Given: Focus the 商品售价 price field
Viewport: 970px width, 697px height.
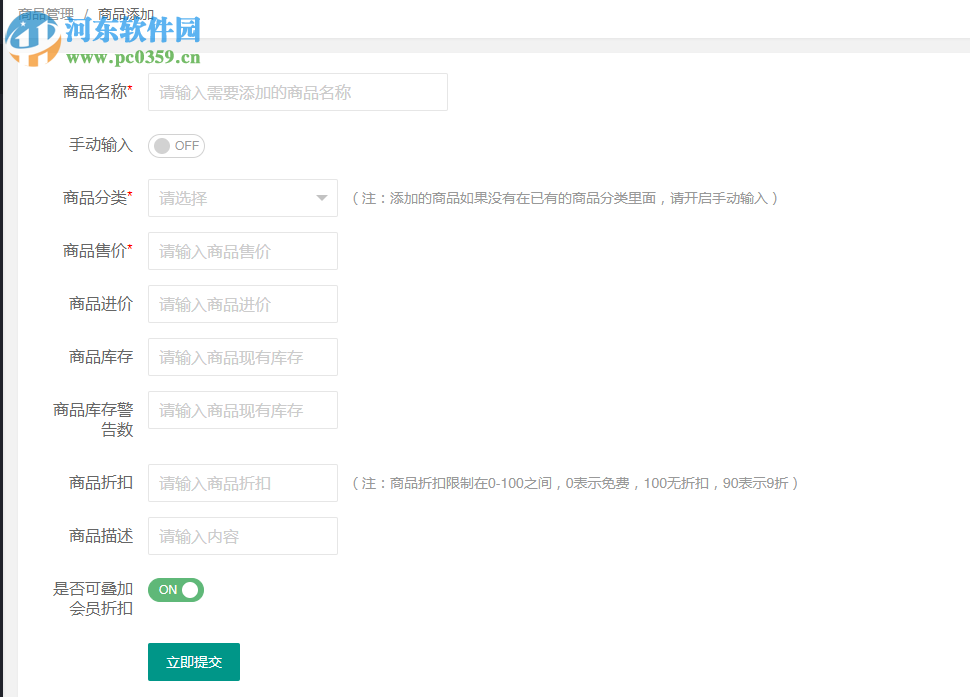Looking at the screenshot, I should pos(242,251).
